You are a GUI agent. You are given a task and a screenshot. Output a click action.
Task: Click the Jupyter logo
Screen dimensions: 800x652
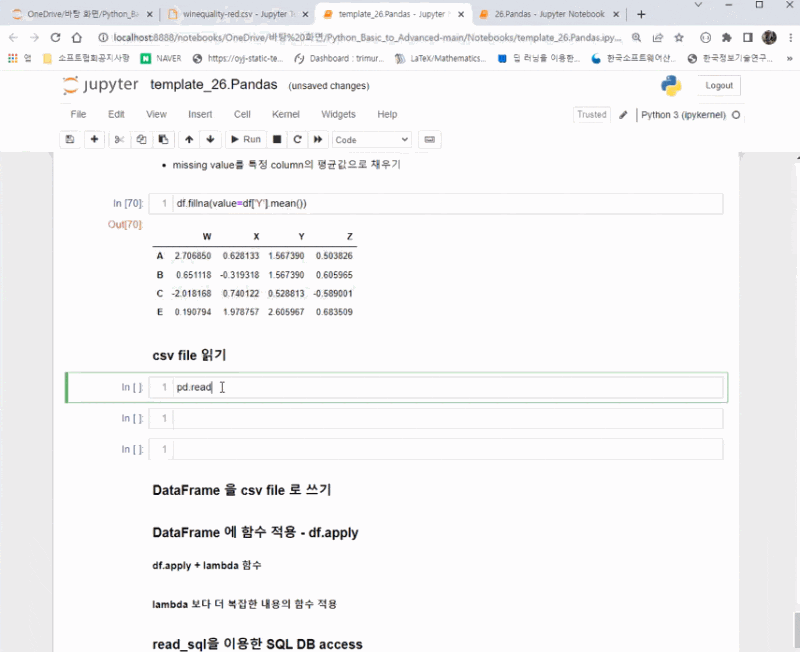click(x=101, y=85)
